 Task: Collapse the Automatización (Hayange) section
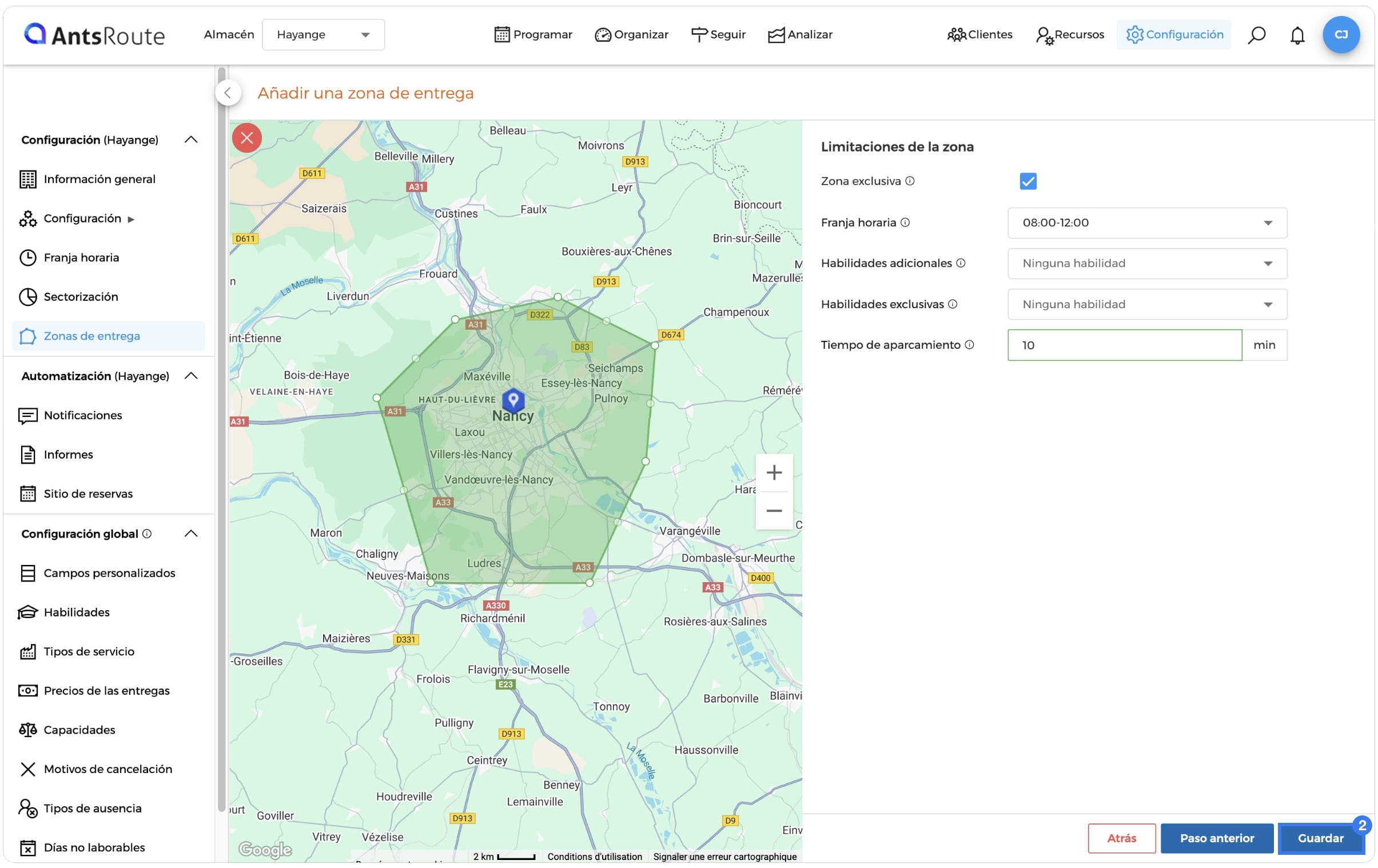tap(191, 376)
